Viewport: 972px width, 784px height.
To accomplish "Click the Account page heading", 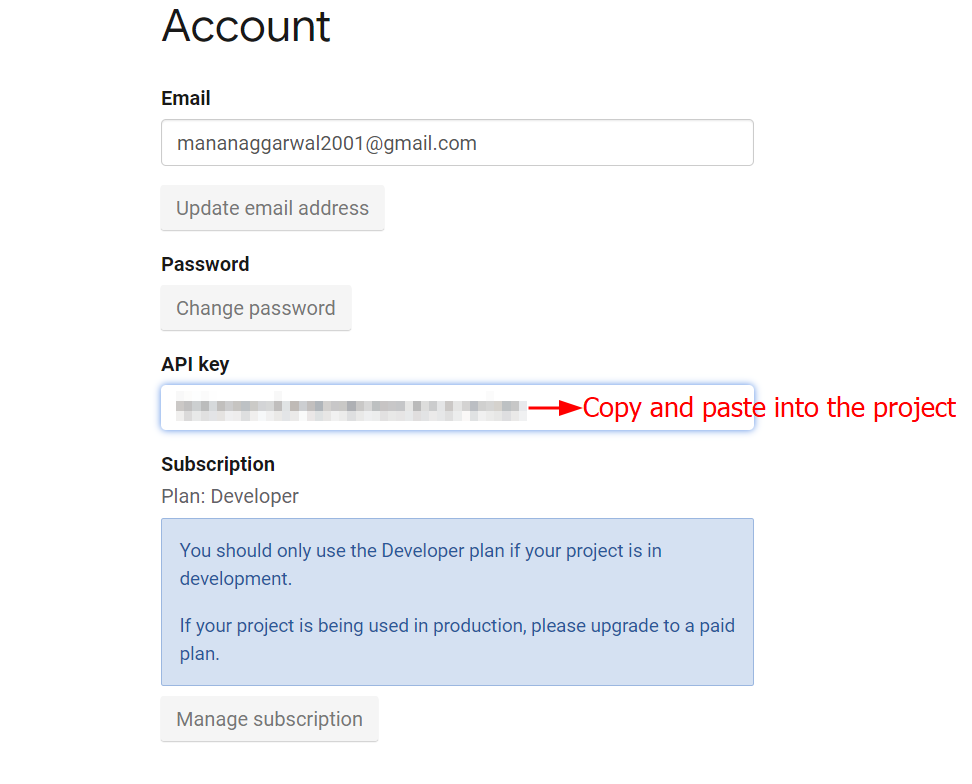I will 245,27.
